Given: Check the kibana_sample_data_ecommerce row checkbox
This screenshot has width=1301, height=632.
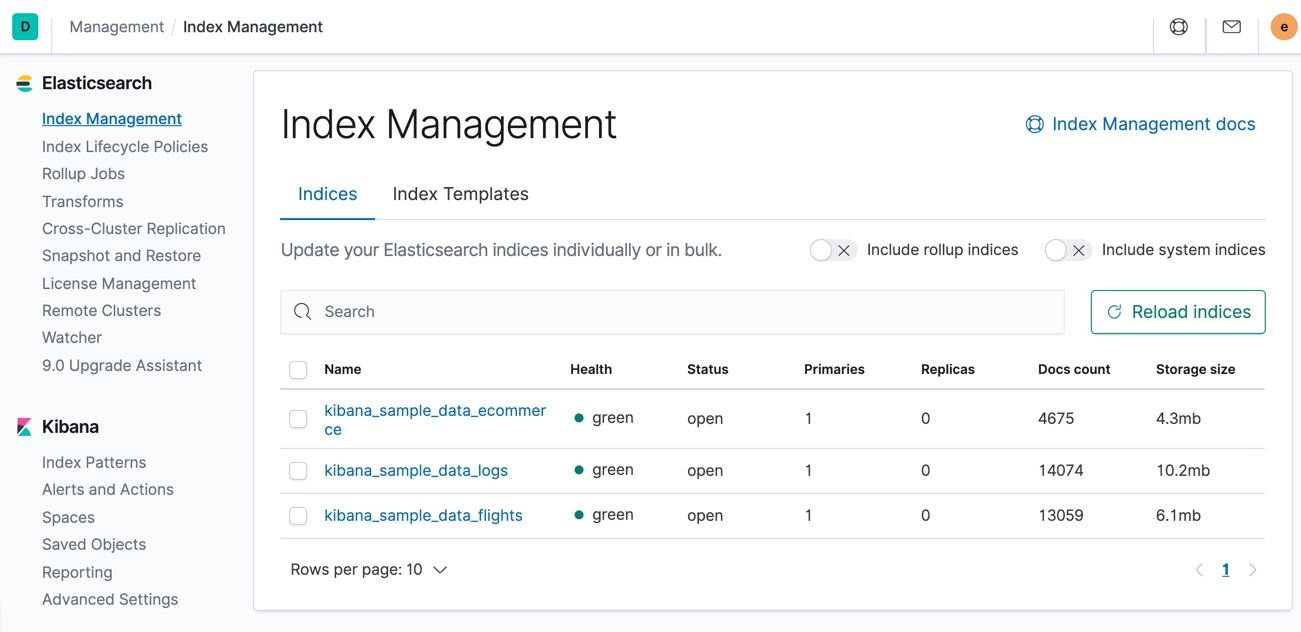Looking at the screenshot, I should pyautogui.click(x=298, y=418).
